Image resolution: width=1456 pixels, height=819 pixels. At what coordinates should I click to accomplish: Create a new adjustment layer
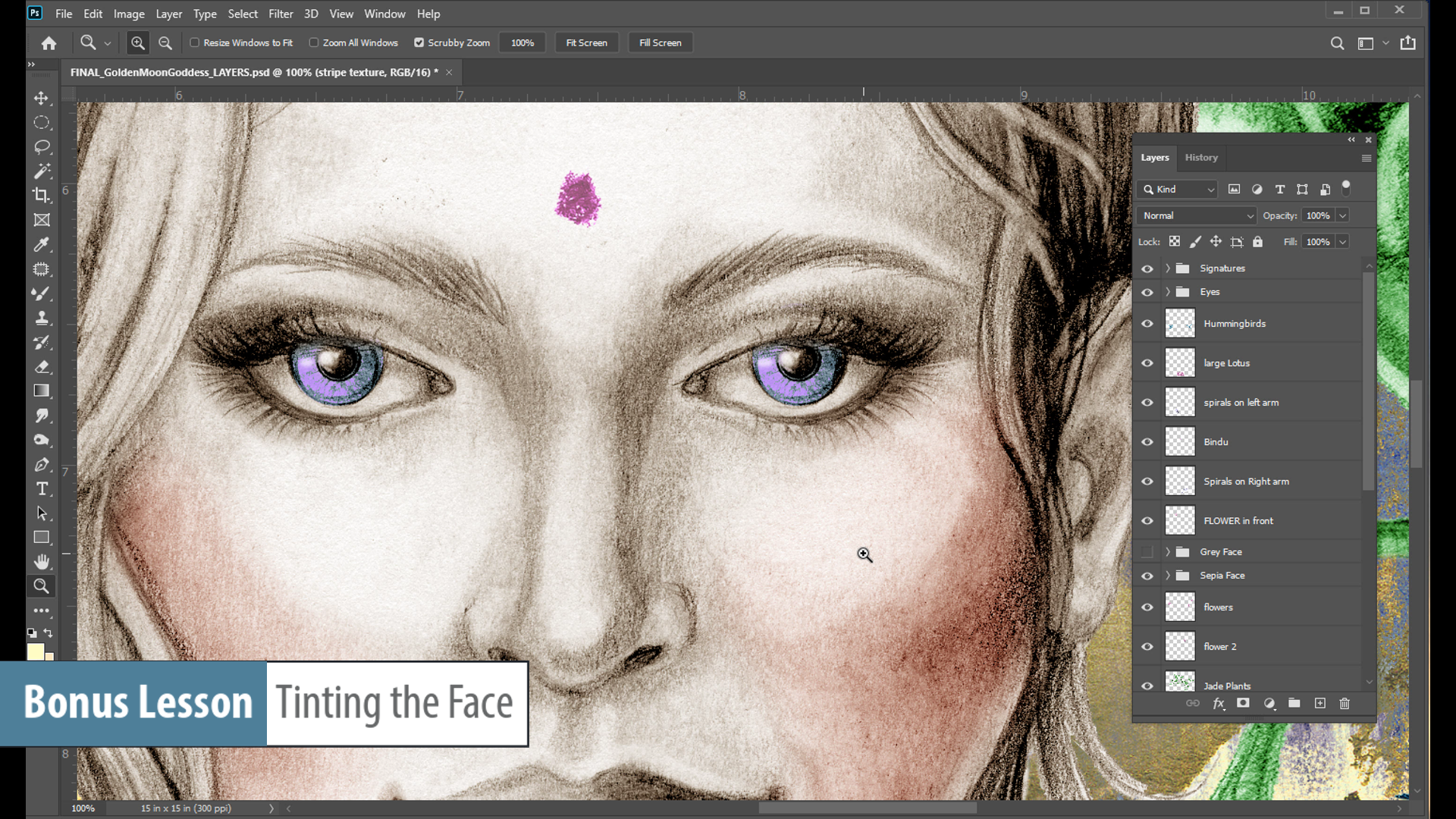pyautogui.click(x=1269, y=704)
